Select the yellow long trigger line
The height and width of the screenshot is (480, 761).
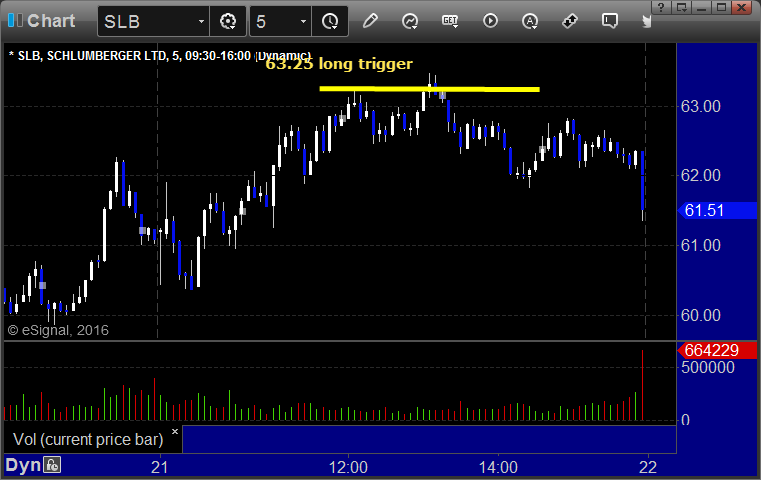point(430,89)
